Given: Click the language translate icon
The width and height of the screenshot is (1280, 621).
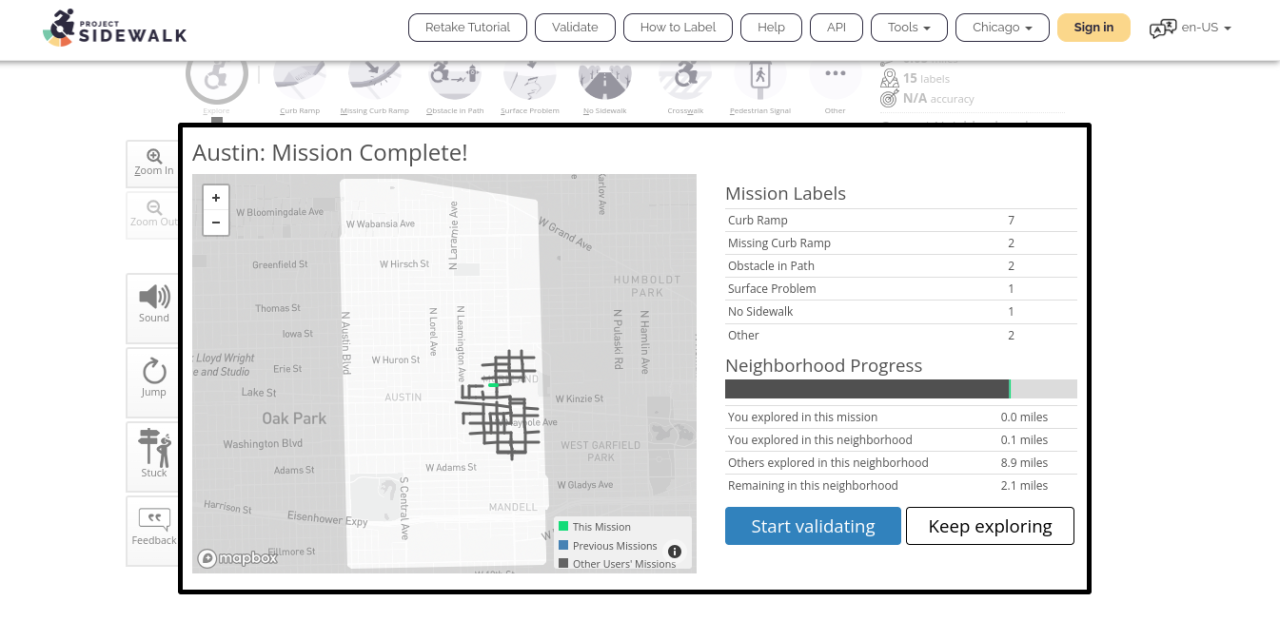Looking at the screenshot, I should point(1163,28).
